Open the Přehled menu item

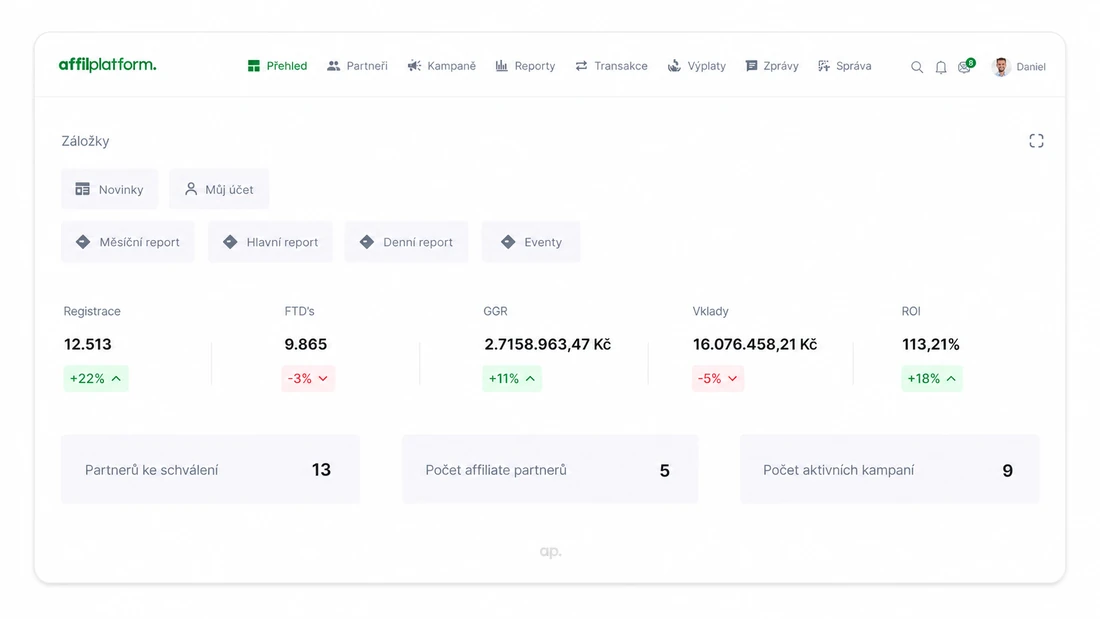pyautogui.click(x=277, y=66)
